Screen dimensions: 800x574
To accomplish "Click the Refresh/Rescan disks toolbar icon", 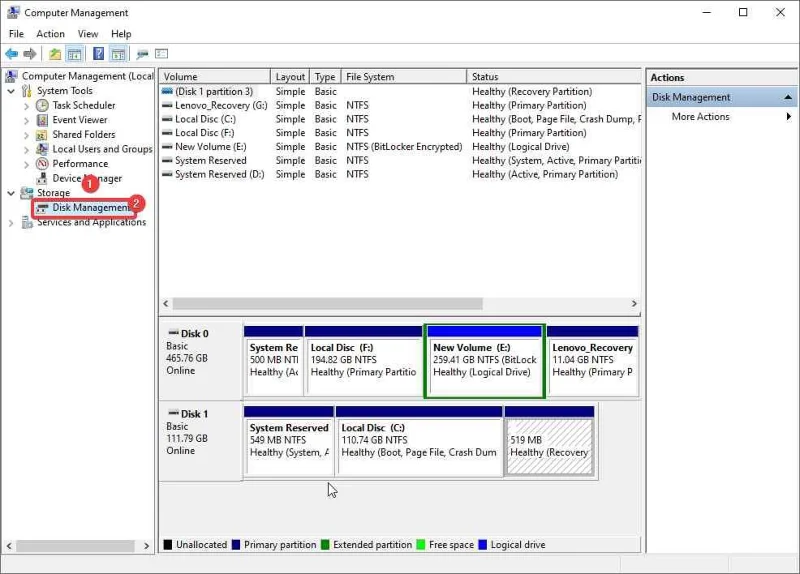I will coord(142,54).
